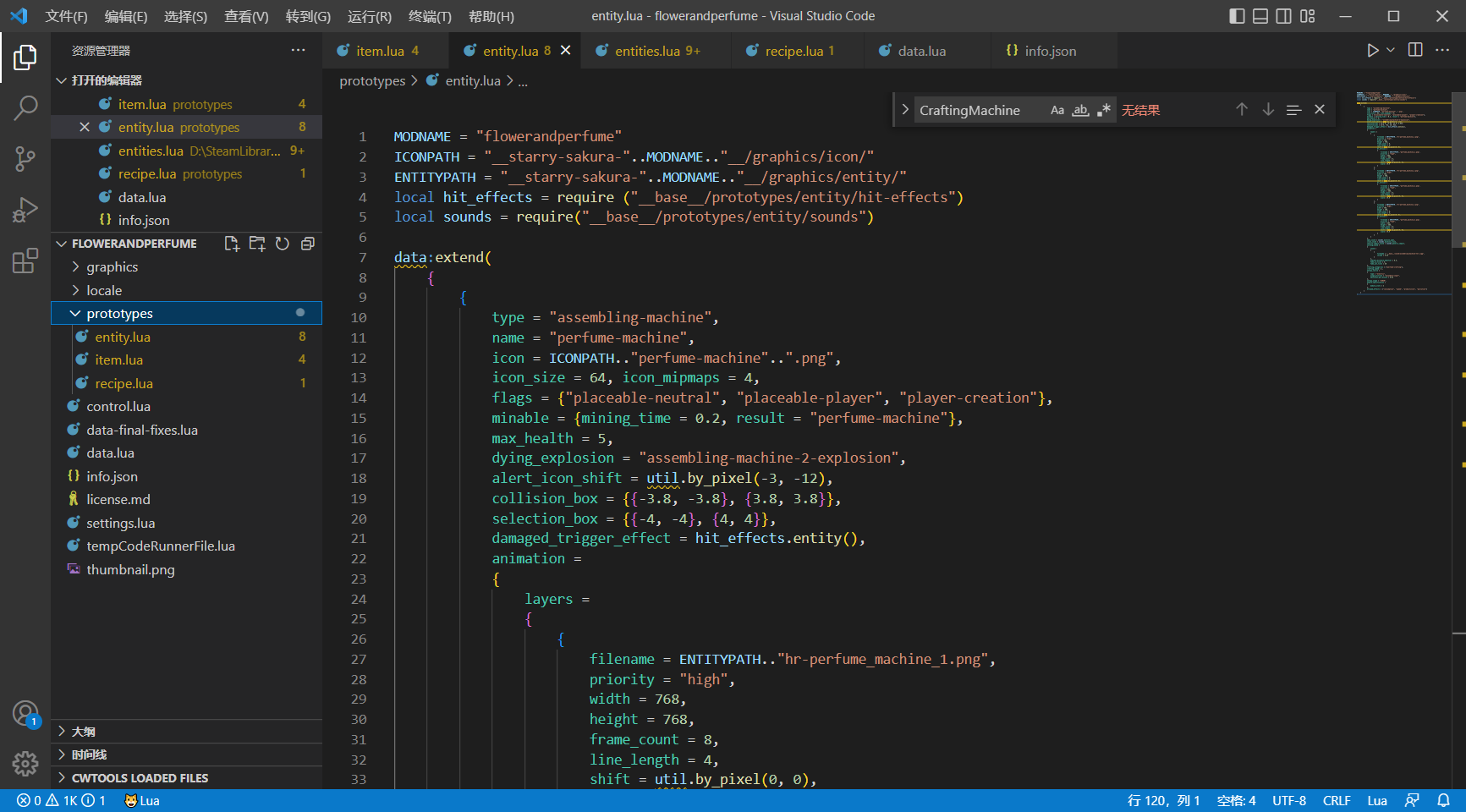Open the Run and Debug view
The height and width of the screenshot is (812, 1466).
25,209
